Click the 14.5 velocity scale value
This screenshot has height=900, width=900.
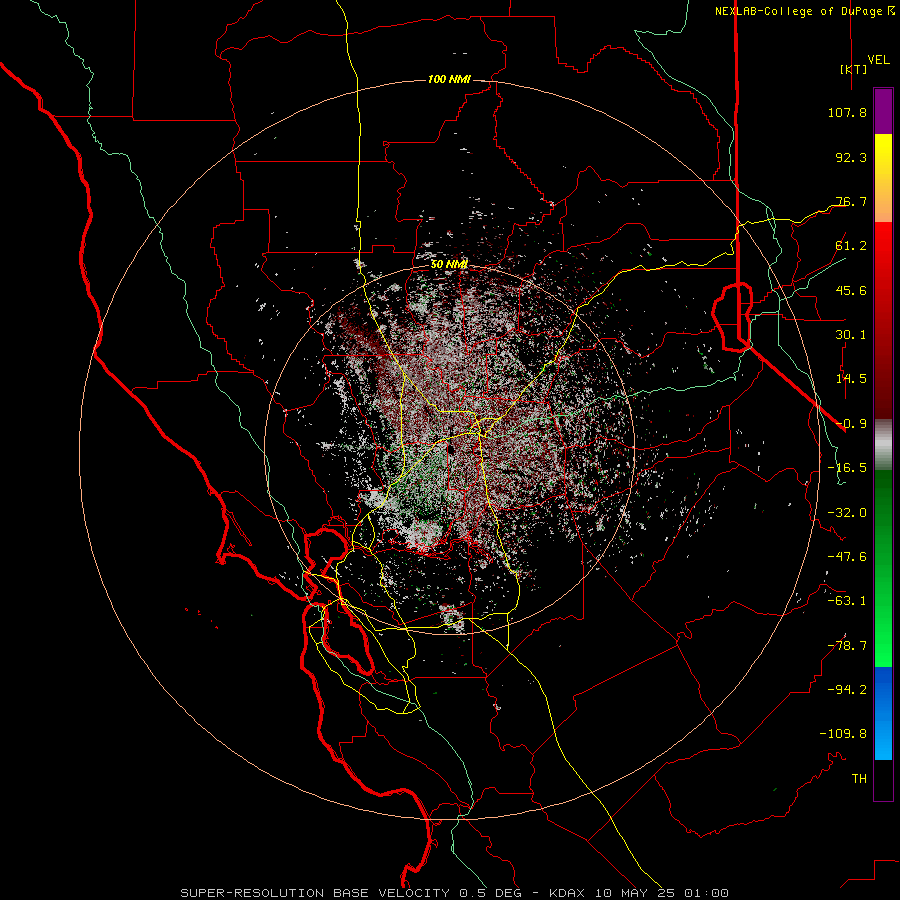pos(851,379)
